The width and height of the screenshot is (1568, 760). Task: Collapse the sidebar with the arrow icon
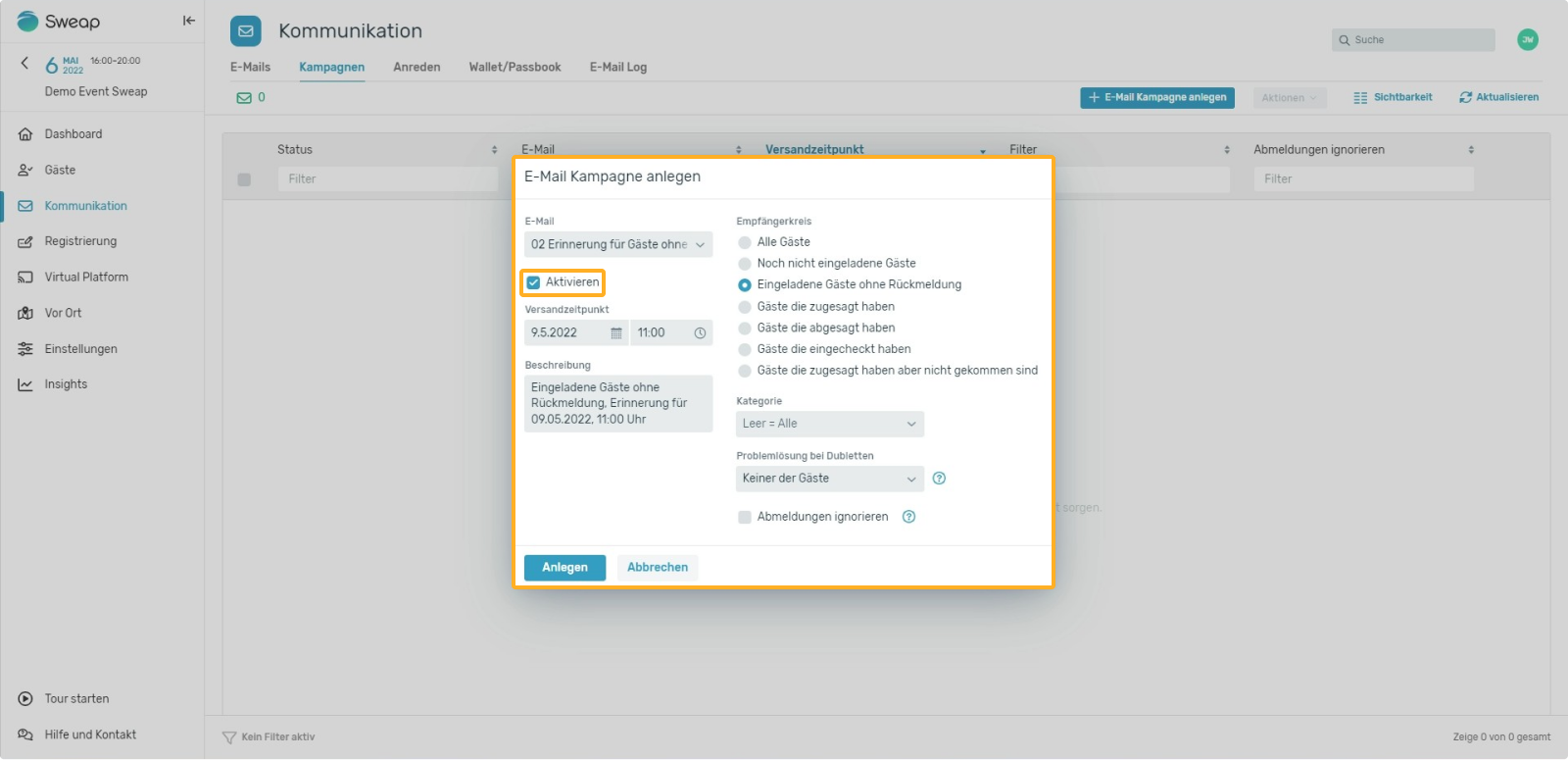pos(189,21)
